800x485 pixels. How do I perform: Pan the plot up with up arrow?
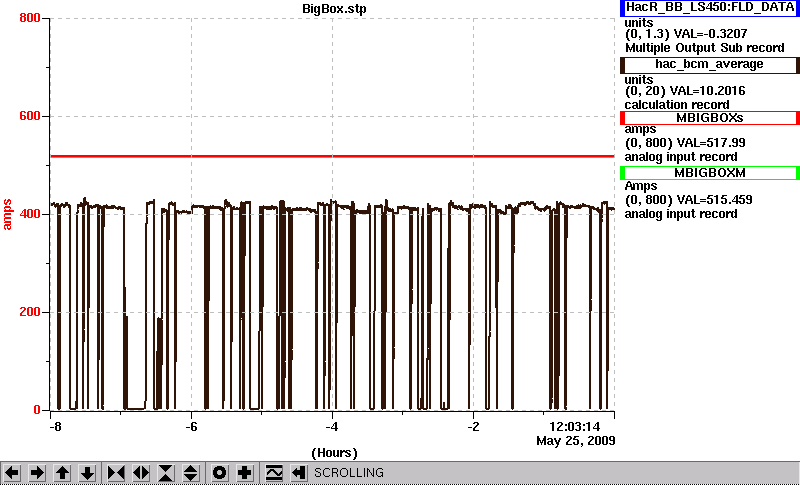[62, 473]
